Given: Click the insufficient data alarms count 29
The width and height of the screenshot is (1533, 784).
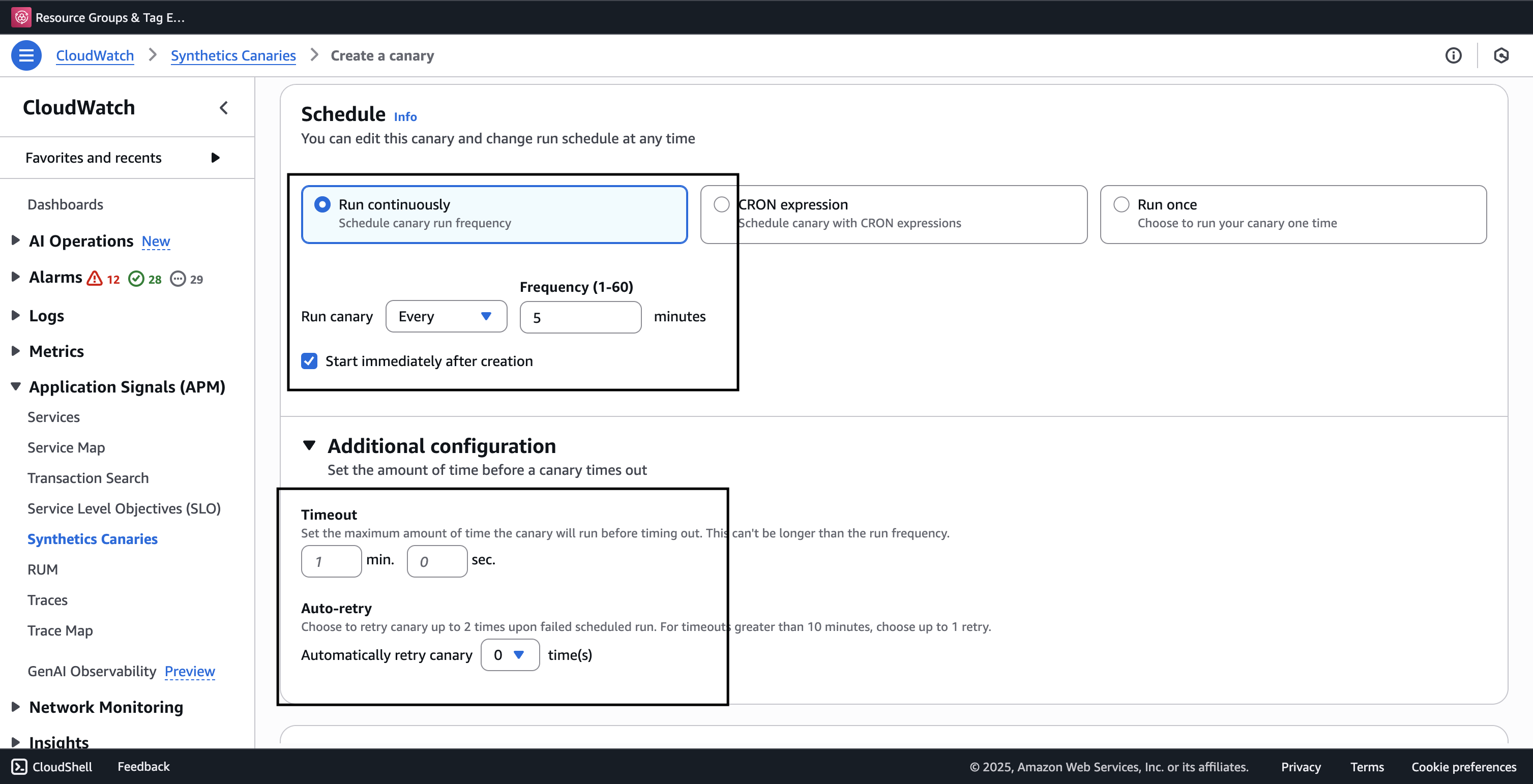Looking at the screenshot, I should click(187, 279).
